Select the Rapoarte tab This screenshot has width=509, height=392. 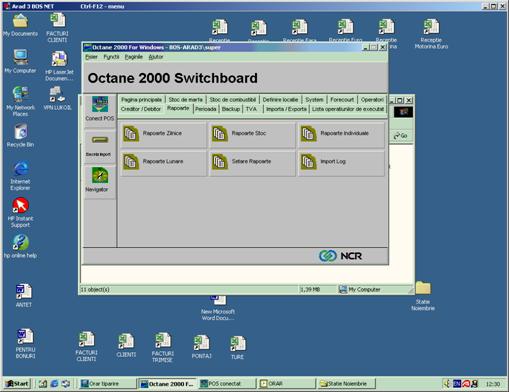point(178,108)
